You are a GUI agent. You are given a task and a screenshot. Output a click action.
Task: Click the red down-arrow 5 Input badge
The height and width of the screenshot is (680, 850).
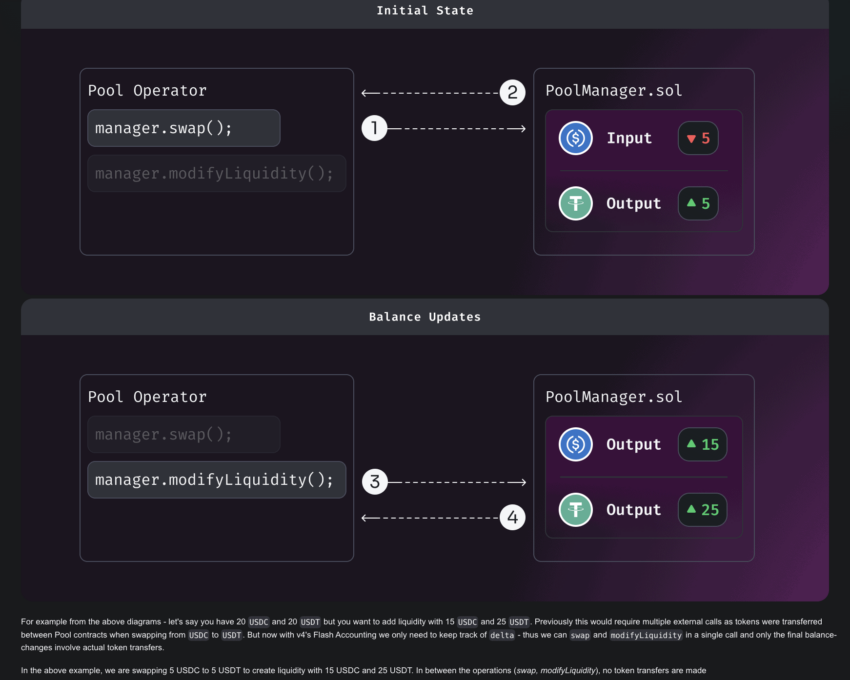coord(698,138)
